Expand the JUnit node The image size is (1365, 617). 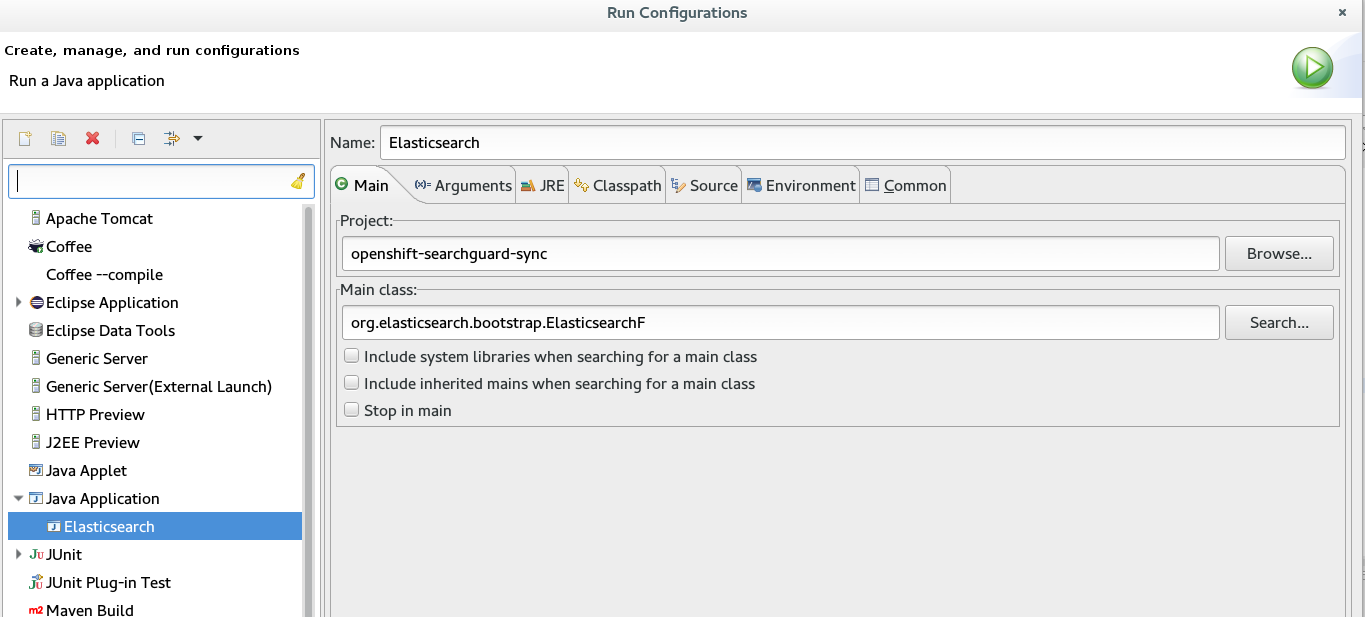tap(19, 554)
